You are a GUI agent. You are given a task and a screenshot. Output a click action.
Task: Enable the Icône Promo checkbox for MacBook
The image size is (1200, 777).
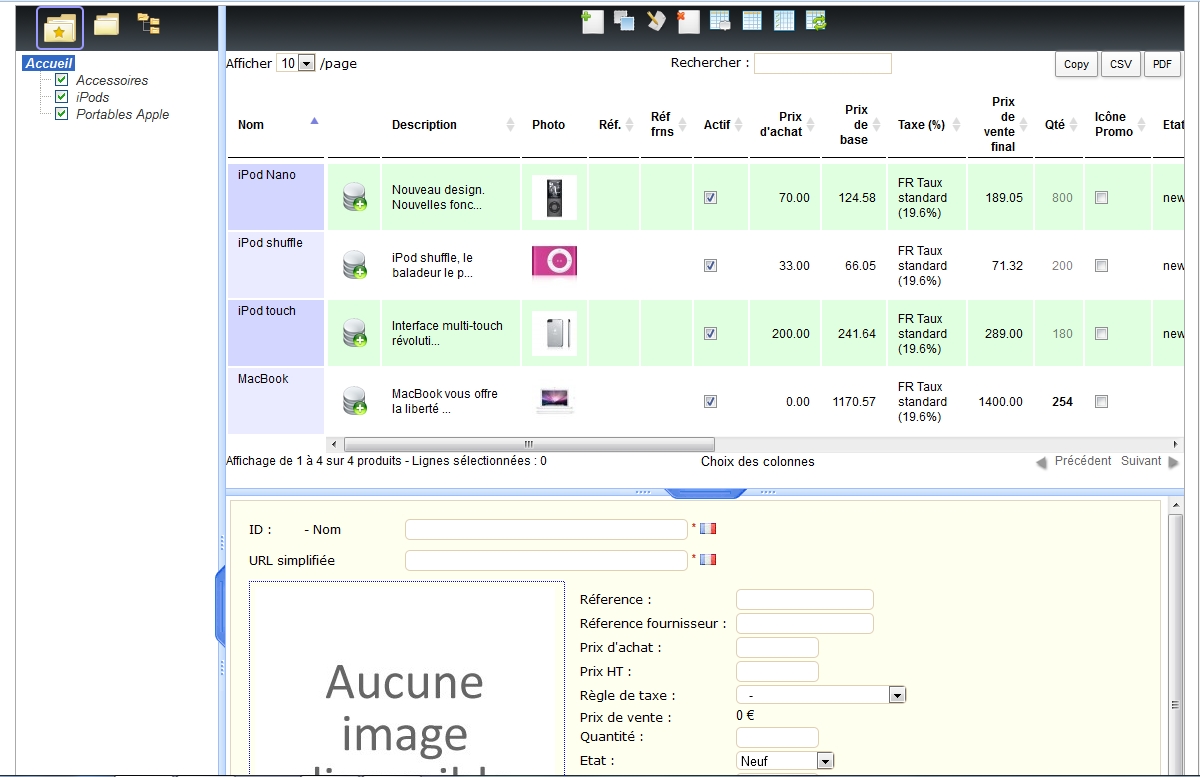coord(1101,402)
